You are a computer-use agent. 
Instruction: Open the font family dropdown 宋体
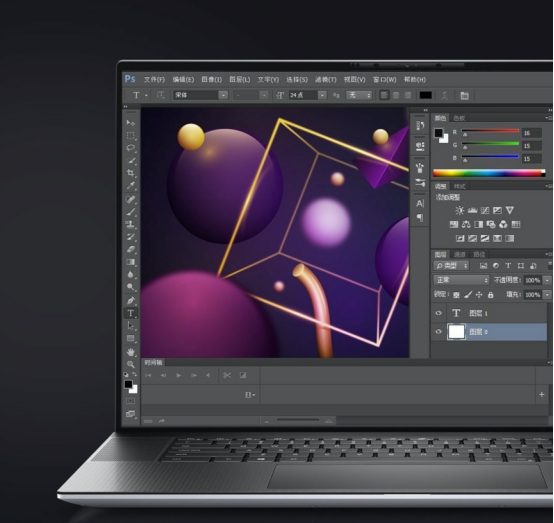(x=200, y=95)
